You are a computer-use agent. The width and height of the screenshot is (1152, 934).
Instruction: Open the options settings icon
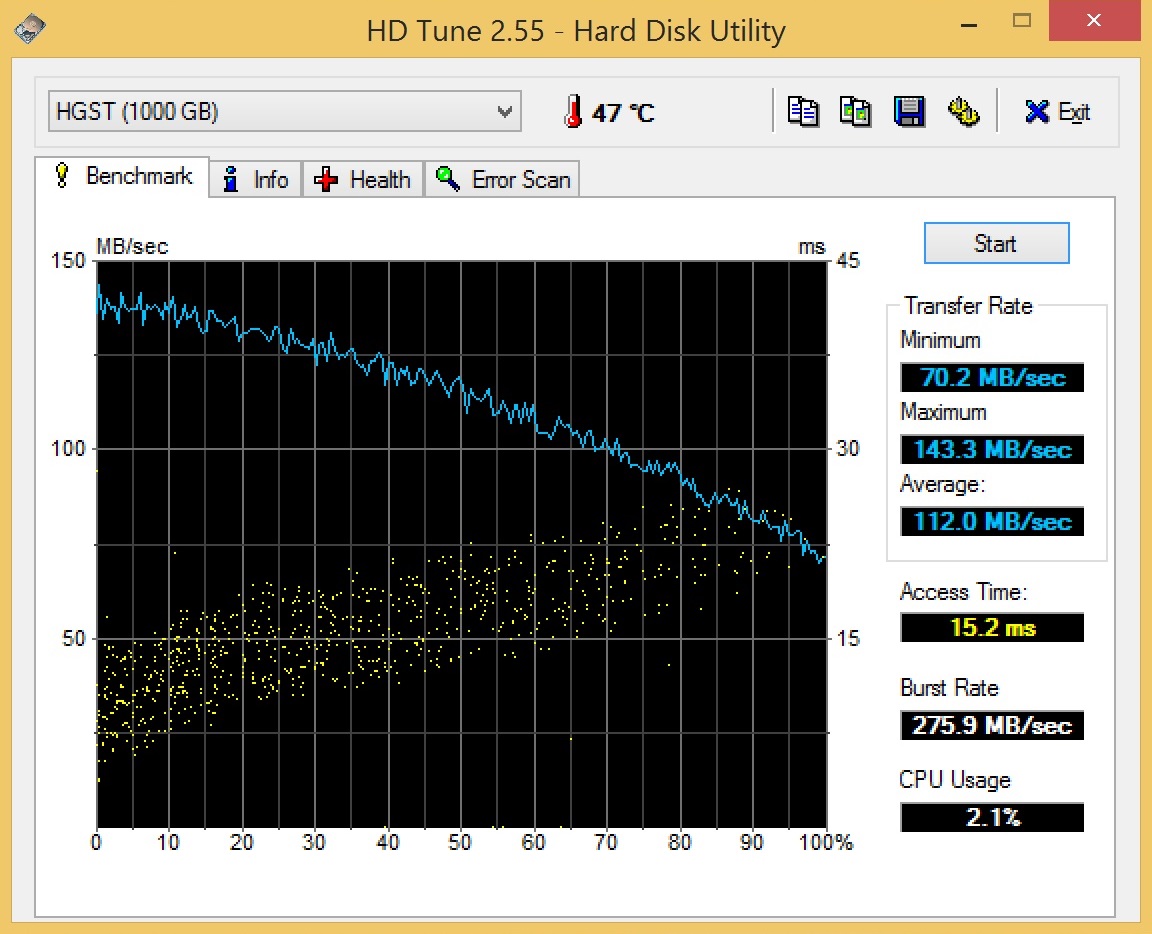[x=962, y=111]
